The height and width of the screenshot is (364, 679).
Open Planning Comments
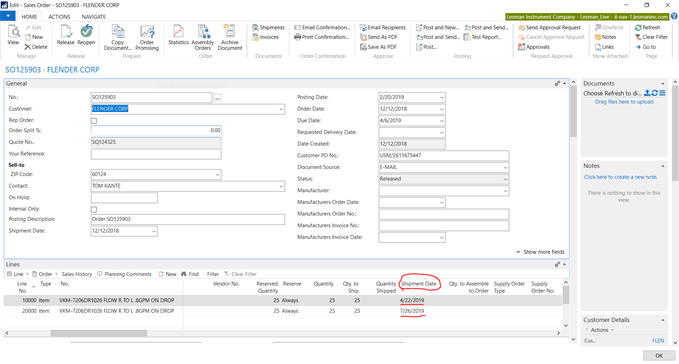click(x=124, y=274)
